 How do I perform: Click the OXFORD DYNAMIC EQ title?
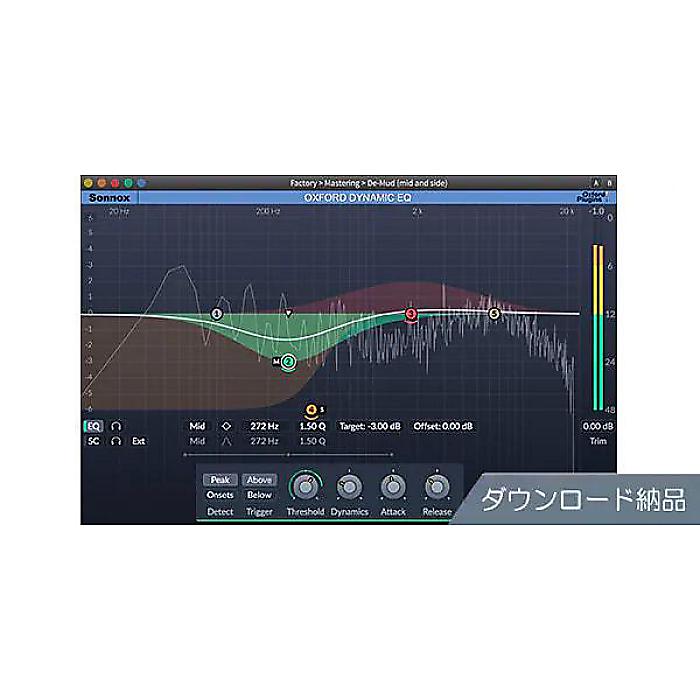click(x=358, y=198)
